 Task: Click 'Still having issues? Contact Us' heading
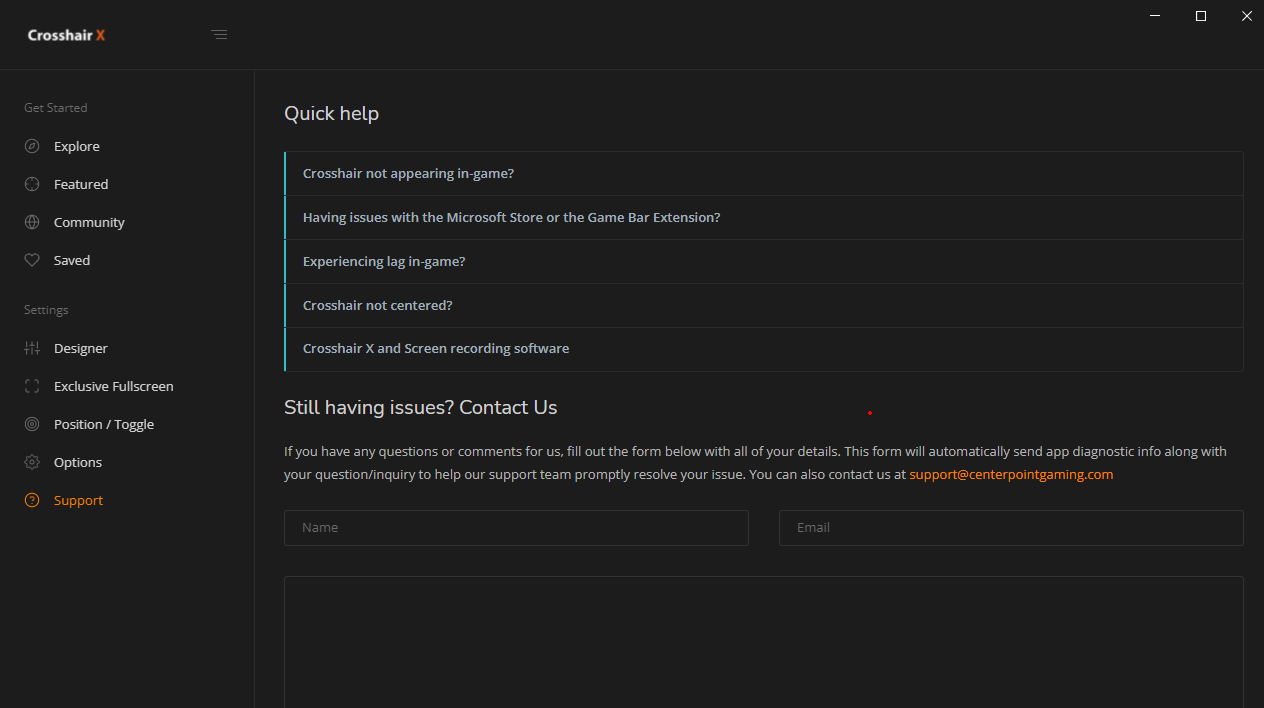(421, 407)
